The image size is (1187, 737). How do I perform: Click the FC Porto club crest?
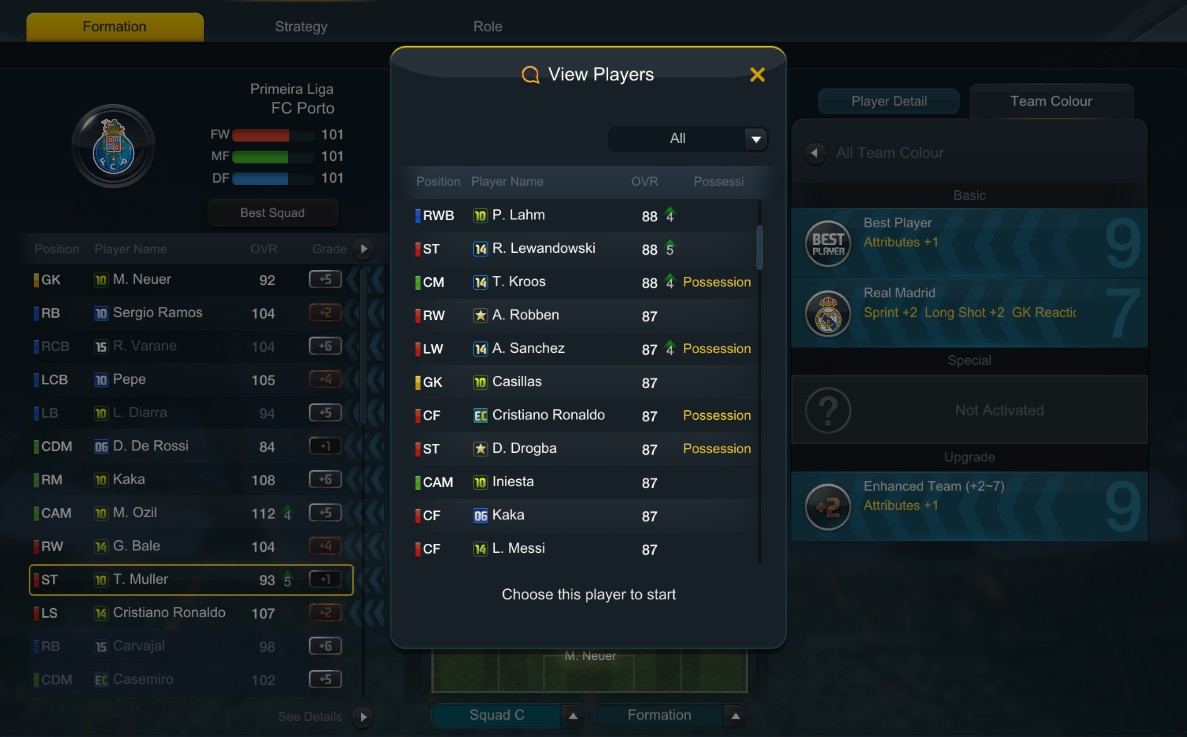tap(114, 146)
